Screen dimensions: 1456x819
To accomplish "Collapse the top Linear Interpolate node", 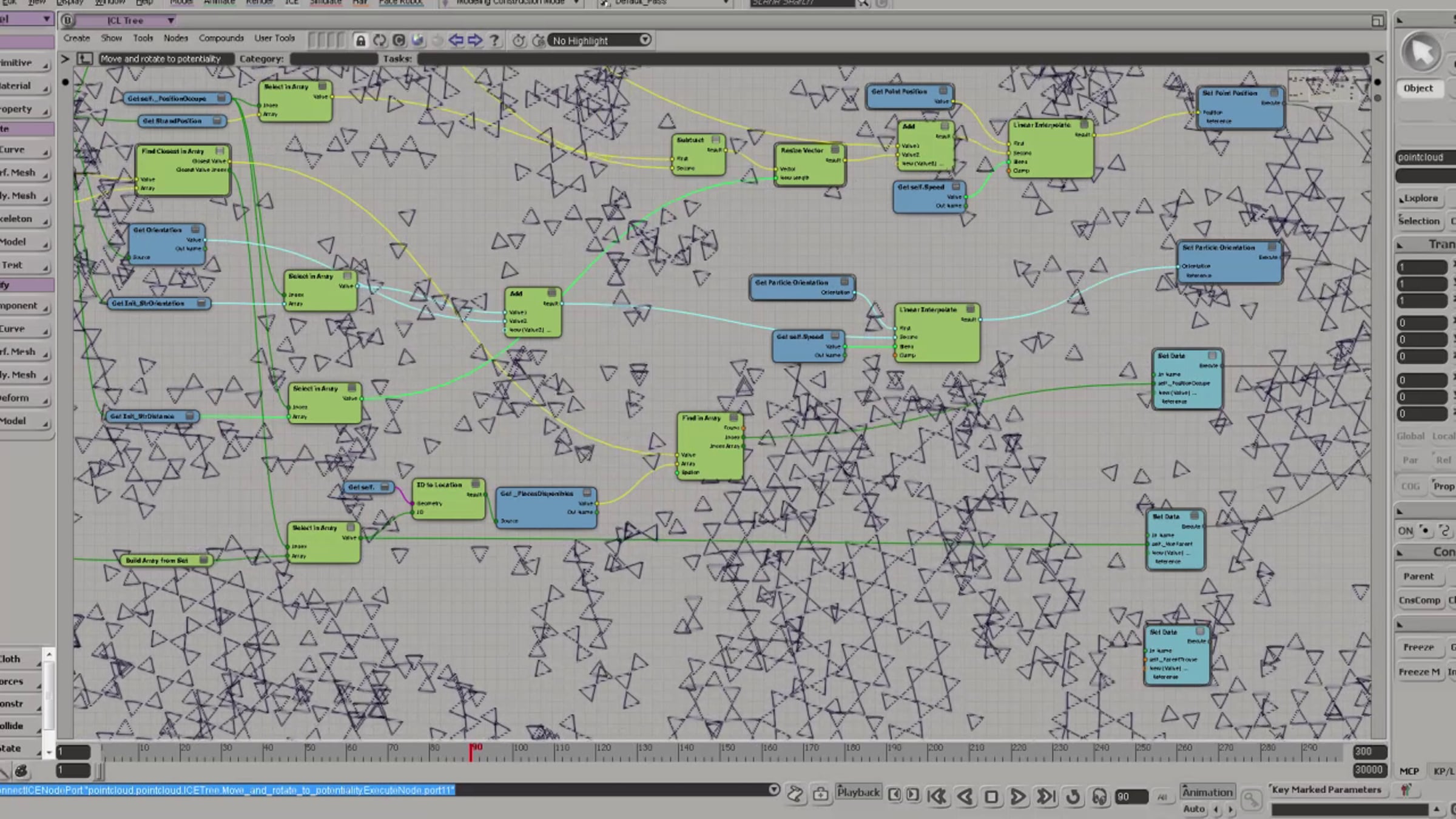I will click(x=1084, y=124).
